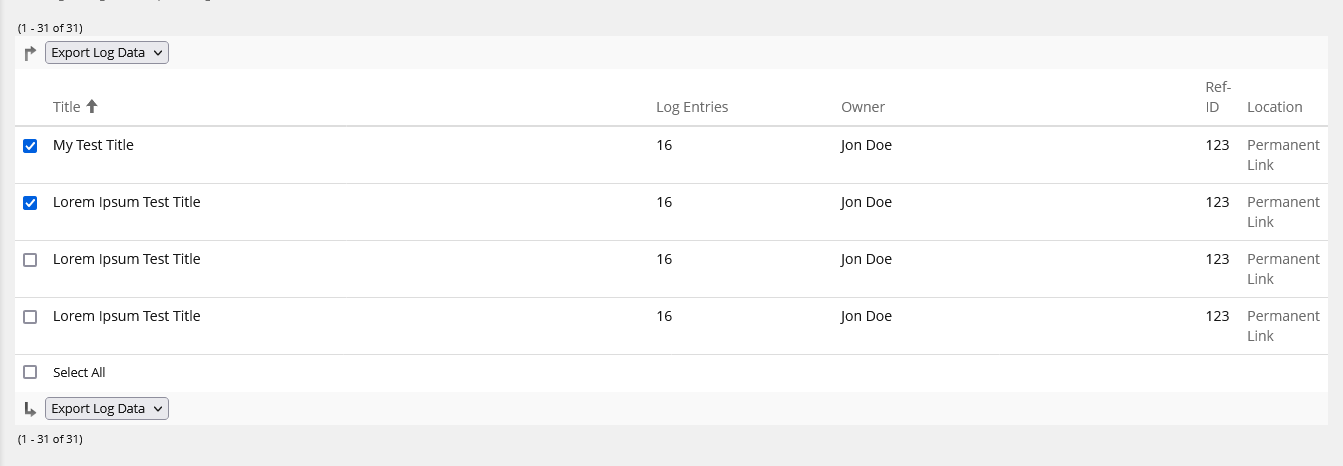
Task: Check the fourth row's Lorem Ipsum checkbox
Action: (30, 317)
